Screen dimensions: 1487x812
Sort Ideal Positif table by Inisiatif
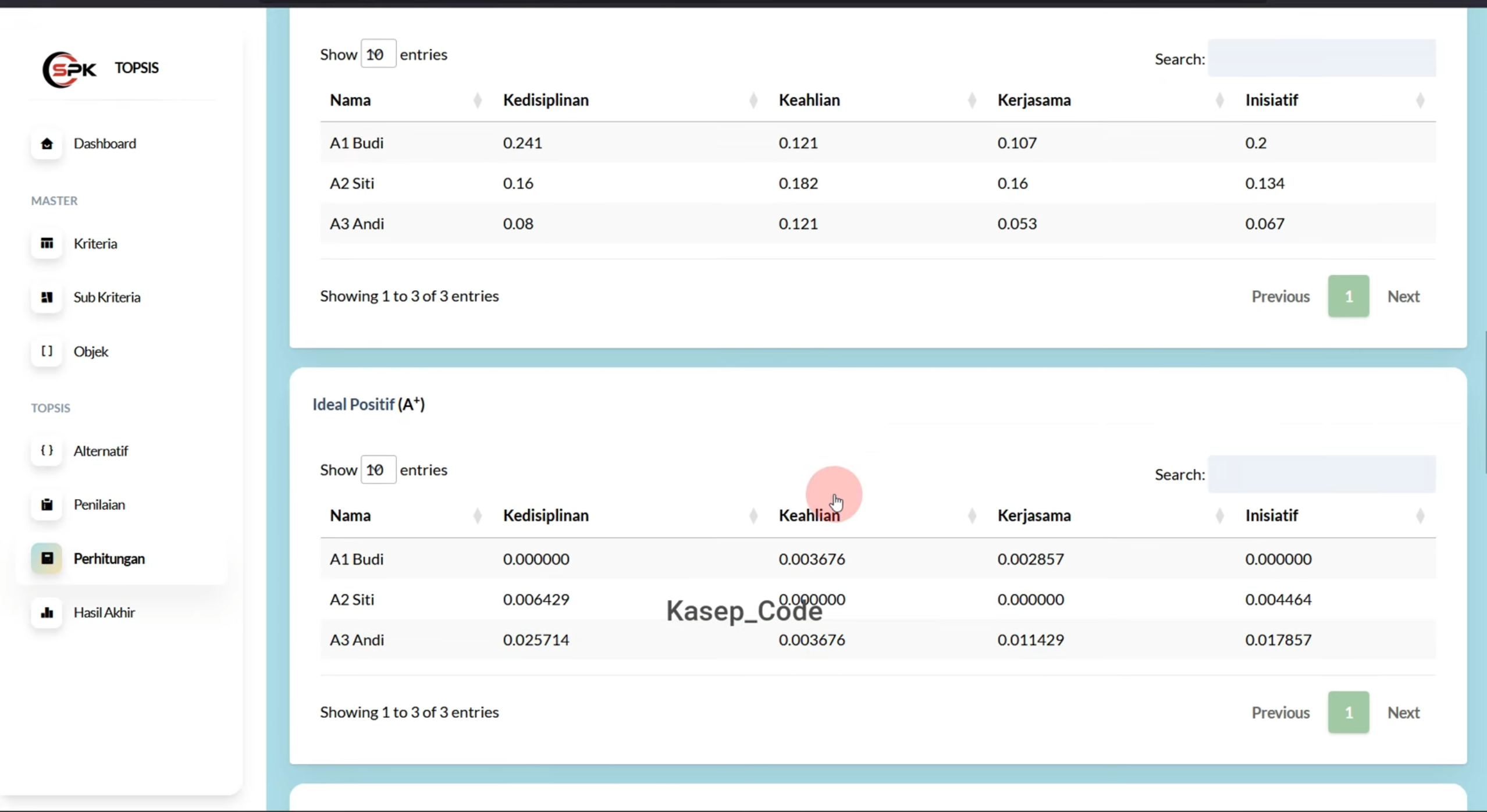pos(1335,515)
